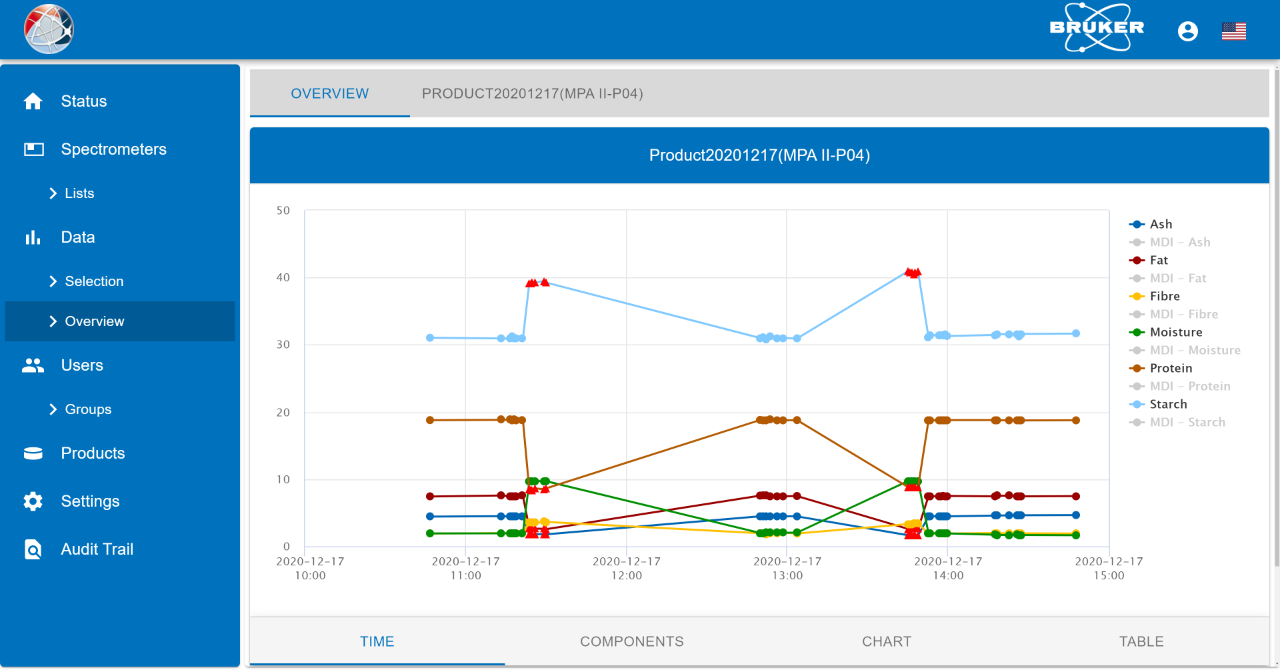Click the Spectrometers icon in sidebar
The width and height of the screenshot is (1280, 670).
coord(33,149)
